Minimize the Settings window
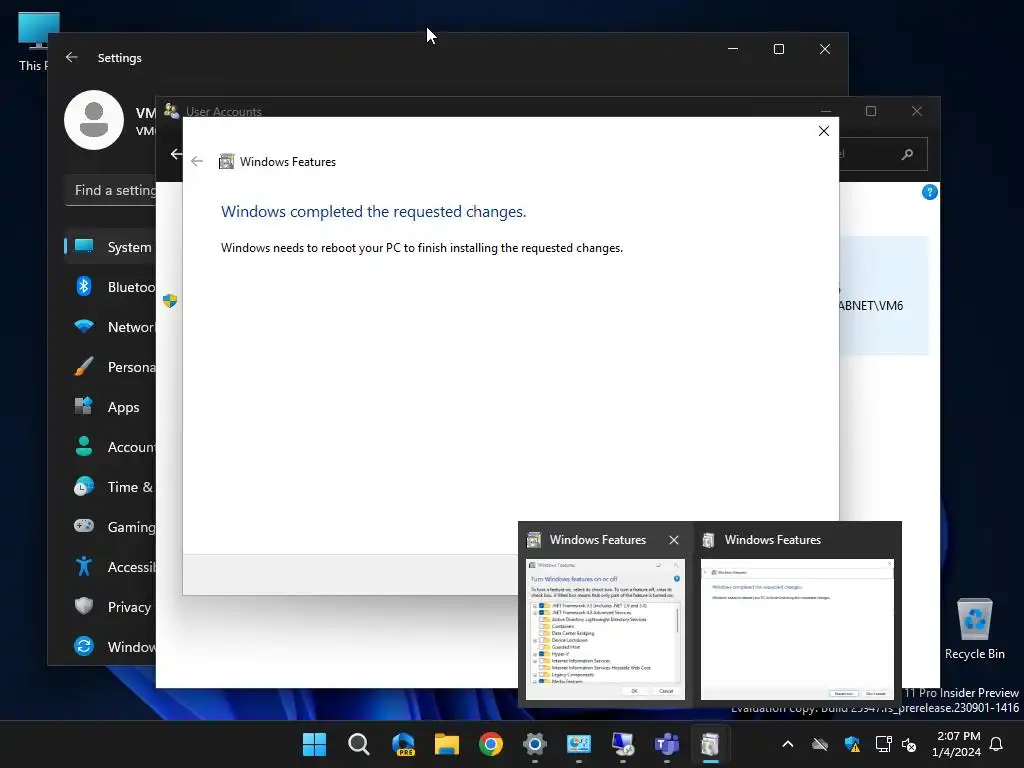The height and width of the screenshot is (768, 1024). [x=733, y=49]
